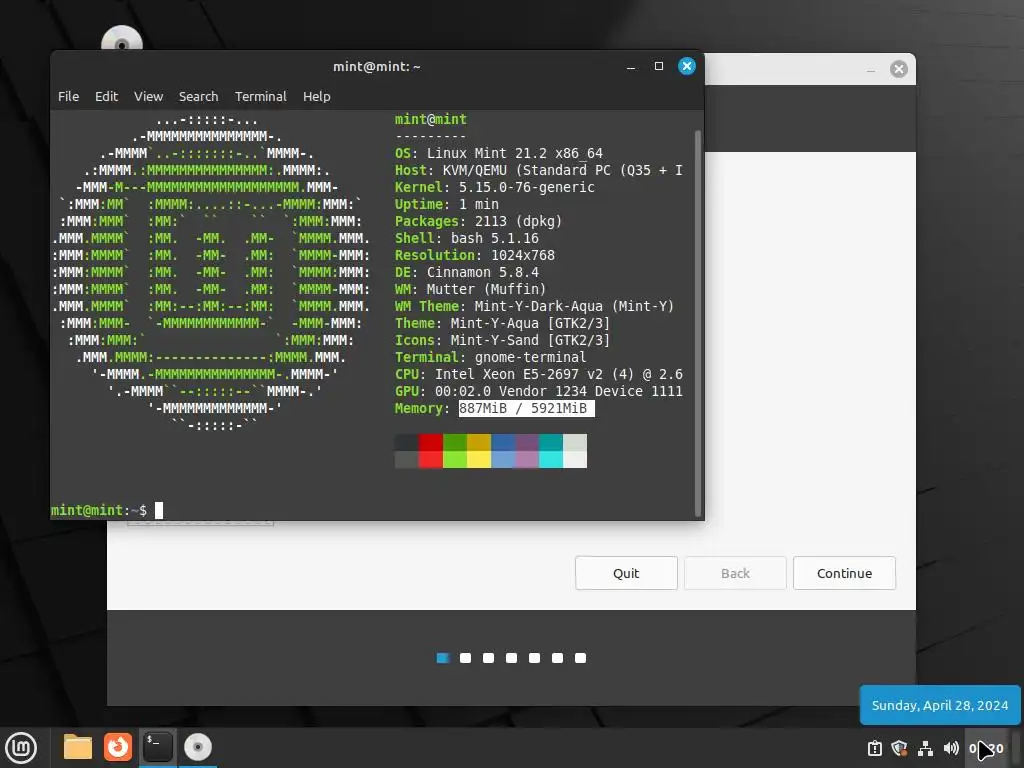The image size is (1024, 768).
Task: Click the terminal prompt cursor line
Action: (107, 510)
